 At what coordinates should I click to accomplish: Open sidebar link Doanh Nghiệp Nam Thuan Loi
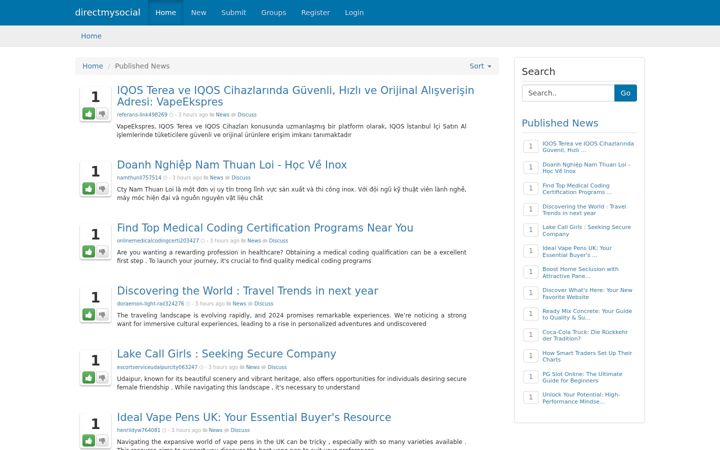pos(586,168)
